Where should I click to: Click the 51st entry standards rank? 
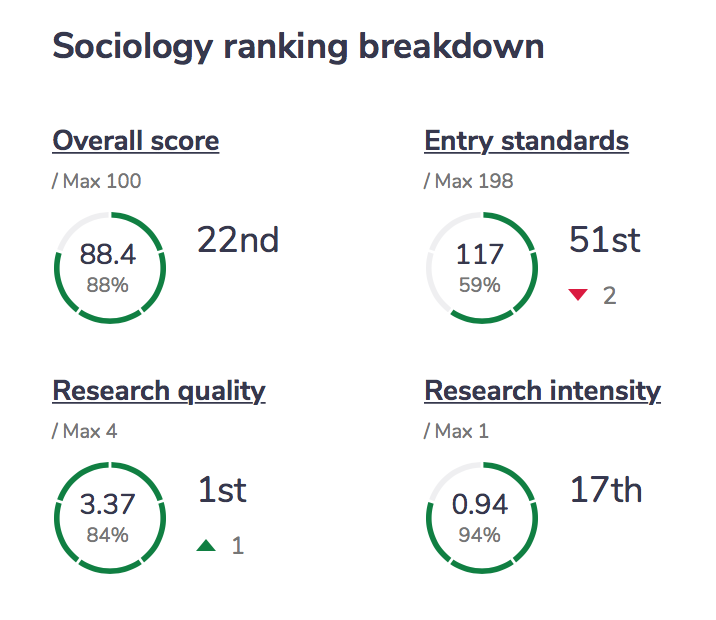pos(605,240)
